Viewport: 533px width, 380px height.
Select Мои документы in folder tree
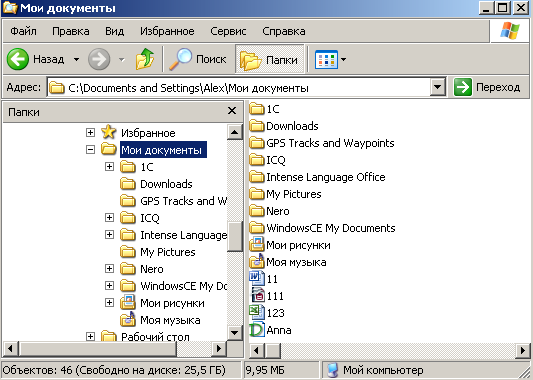(163, 150)
